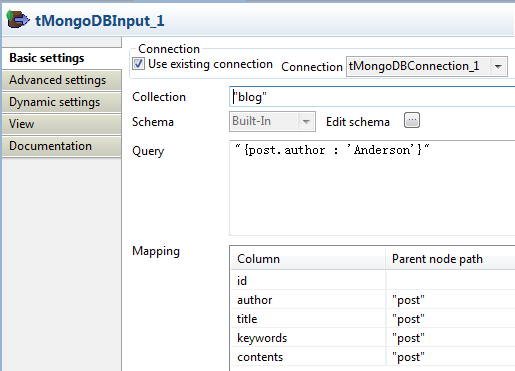Click the parent node path for contents

coord(451,357)
